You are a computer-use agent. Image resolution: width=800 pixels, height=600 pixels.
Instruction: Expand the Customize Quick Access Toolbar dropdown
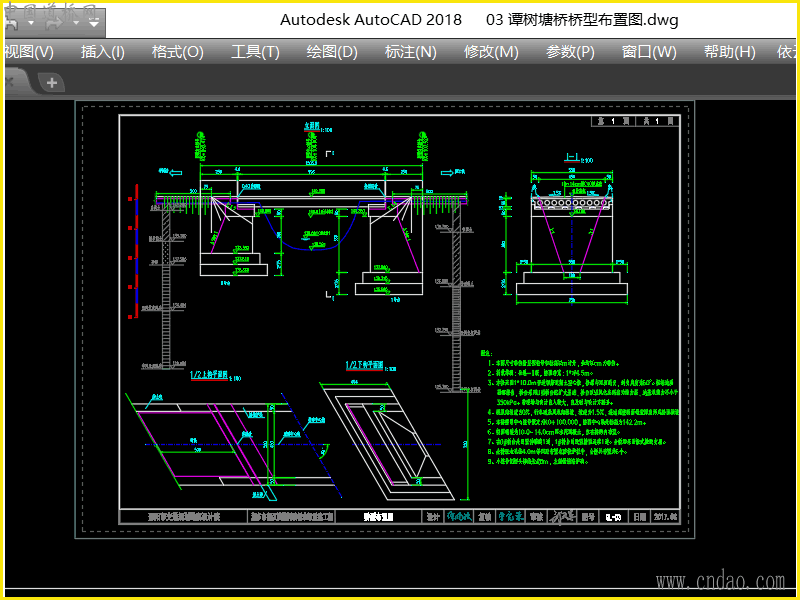[x=93, y=22]
